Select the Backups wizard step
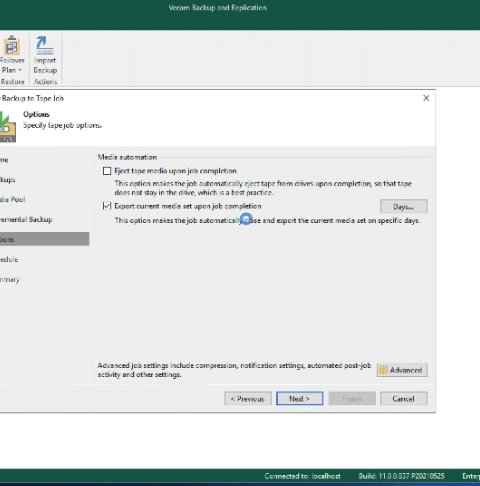This screenshot has width=480, height=486. (x=8, y=180)
